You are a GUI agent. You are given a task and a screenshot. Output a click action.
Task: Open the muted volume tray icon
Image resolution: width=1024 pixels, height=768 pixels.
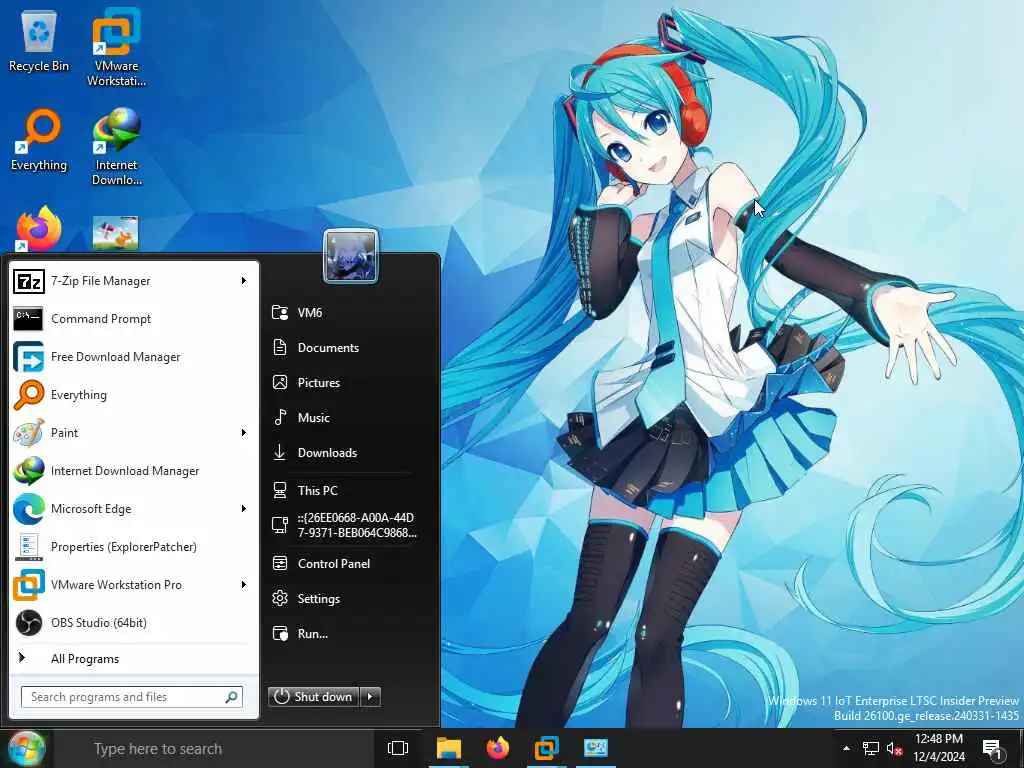pos(894,748)
